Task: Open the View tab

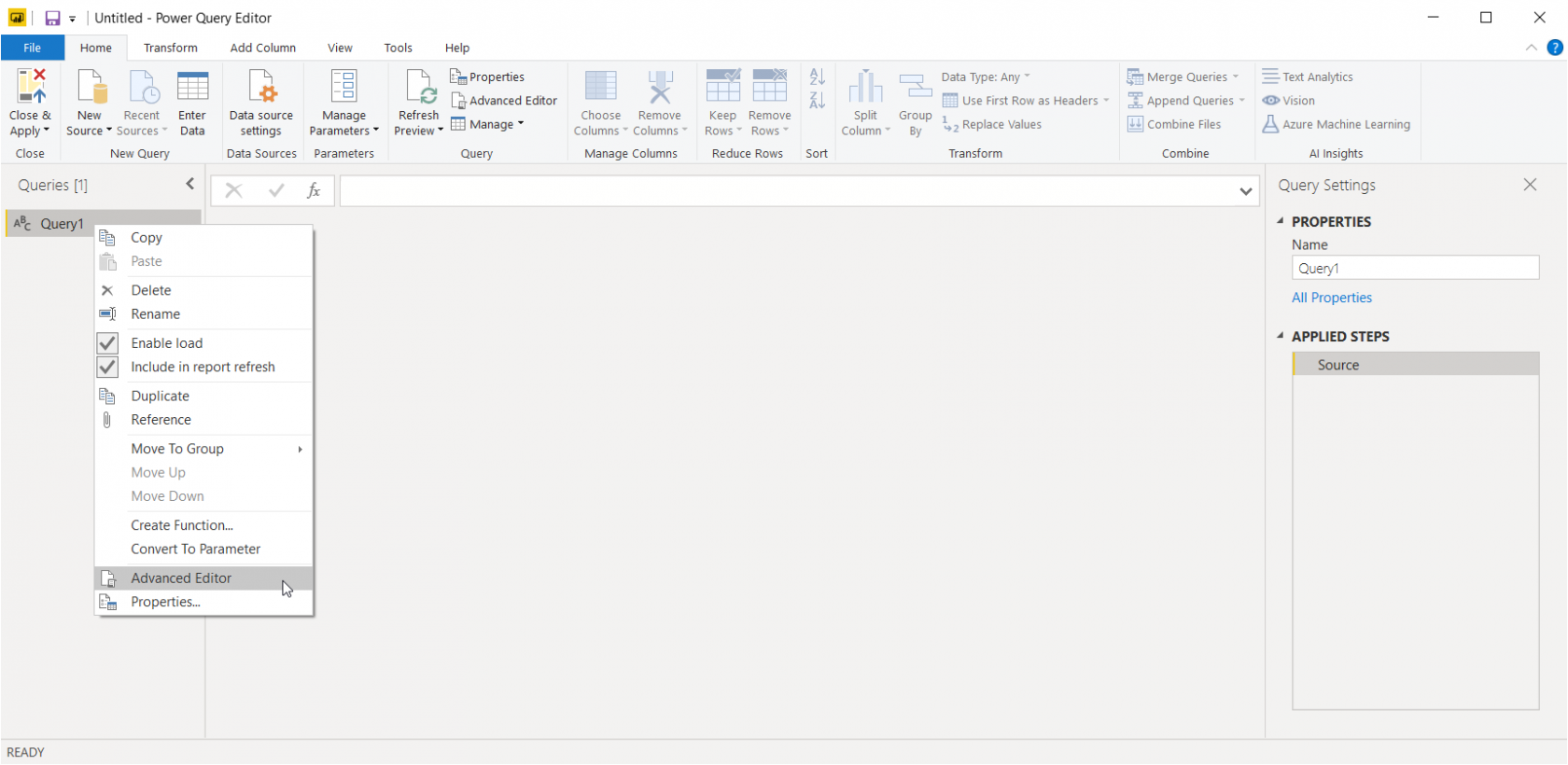Action: 340,48
